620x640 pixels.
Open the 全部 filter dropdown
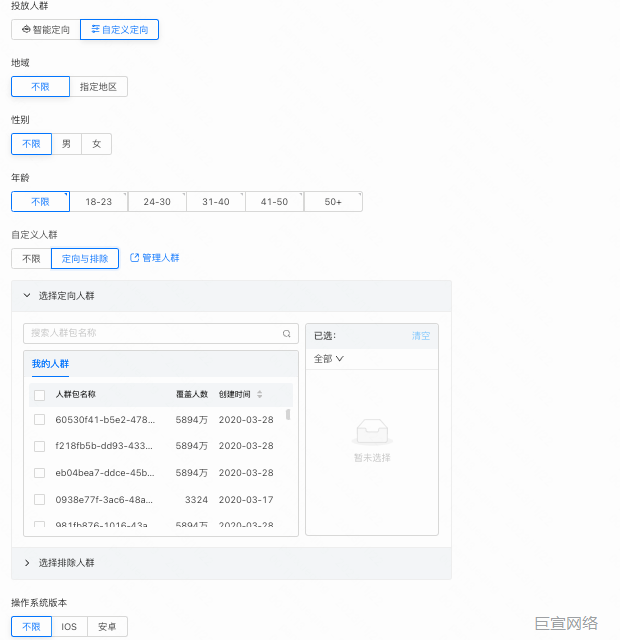329,359
